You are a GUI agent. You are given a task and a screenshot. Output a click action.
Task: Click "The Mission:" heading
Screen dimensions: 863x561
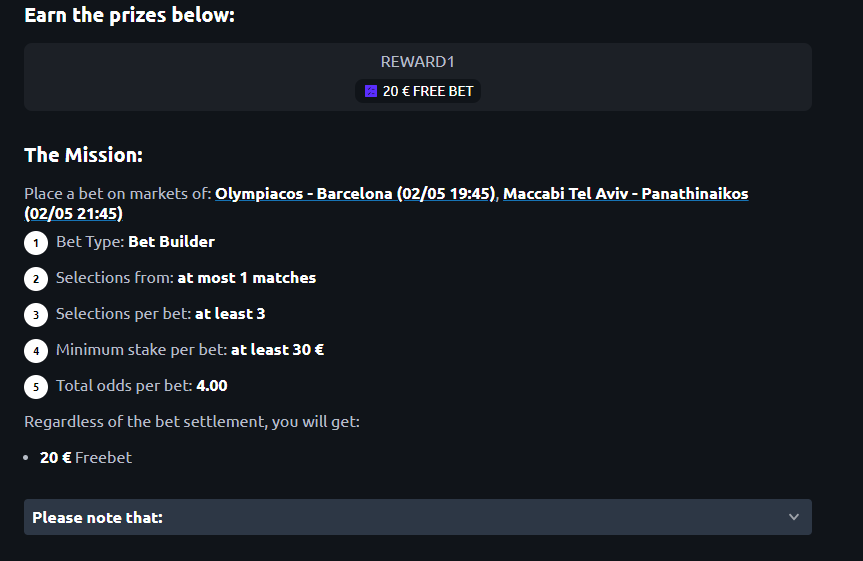(84, 155)
